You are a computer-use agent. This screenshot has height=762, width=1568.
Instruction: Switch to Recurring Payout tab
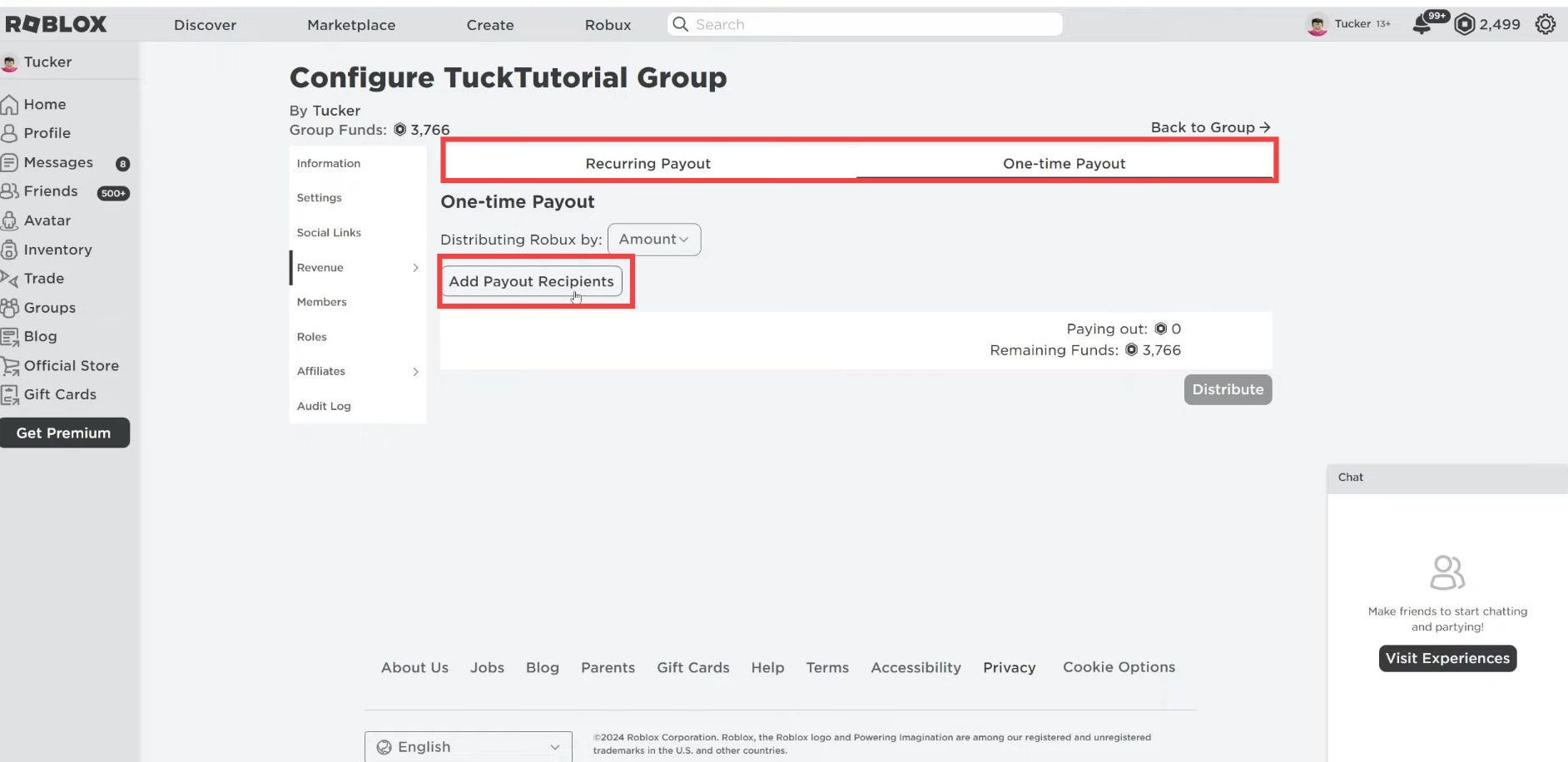648,163
